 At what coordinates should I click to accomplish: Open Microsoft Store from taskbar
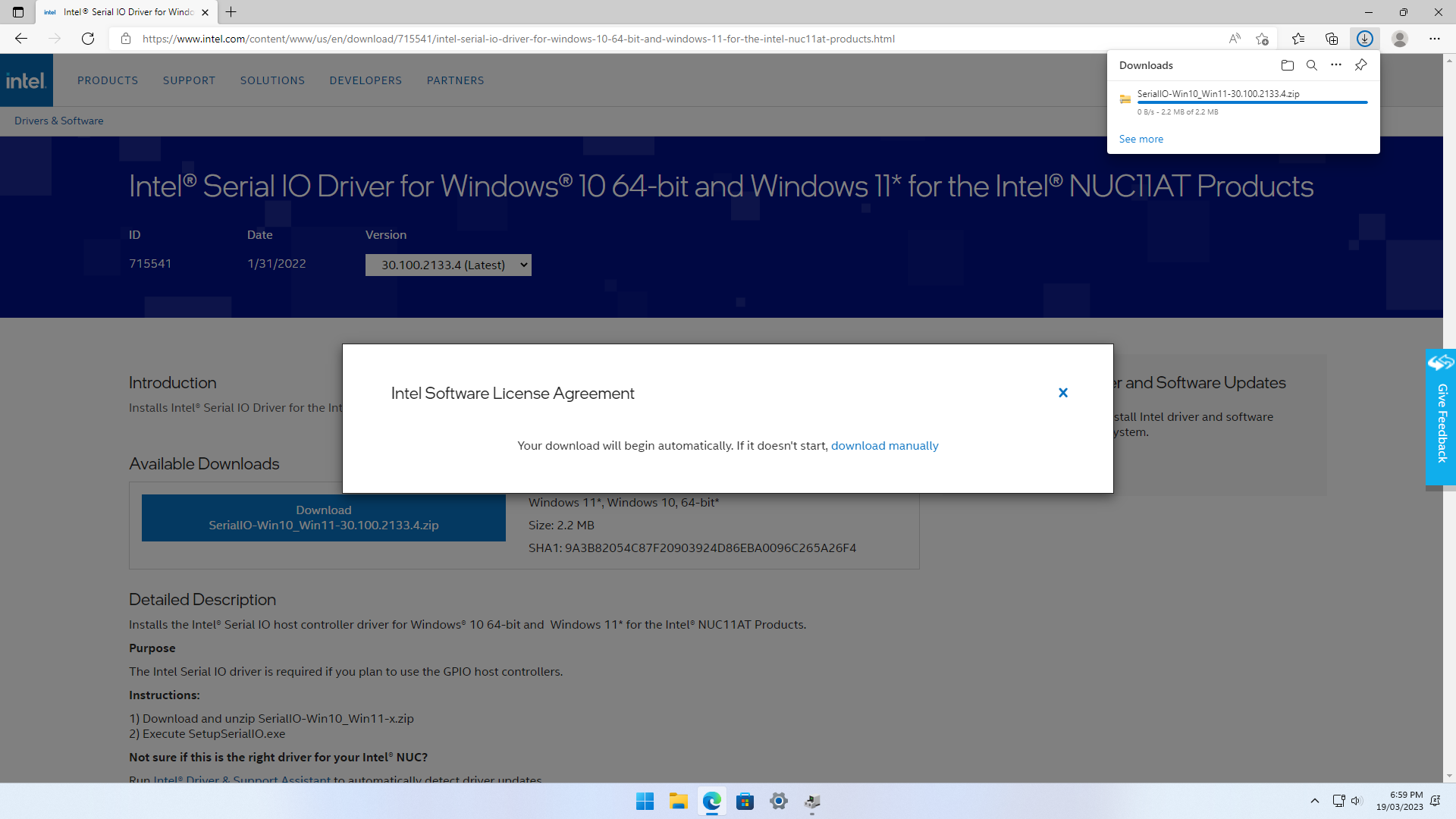[745, 802]
